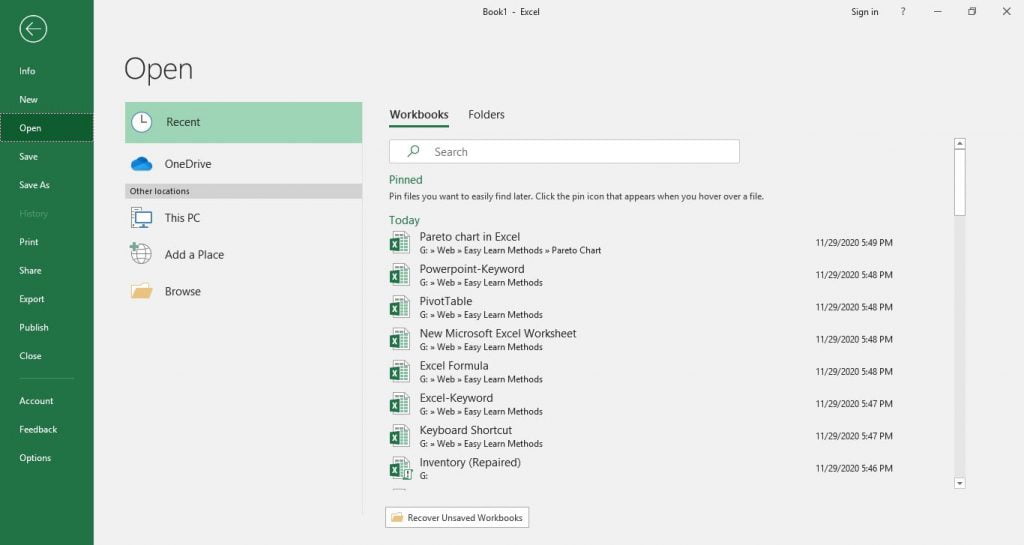Open the Publish page
The width and height of the screenshot is (1024, 545).
(x=46, y=327)
